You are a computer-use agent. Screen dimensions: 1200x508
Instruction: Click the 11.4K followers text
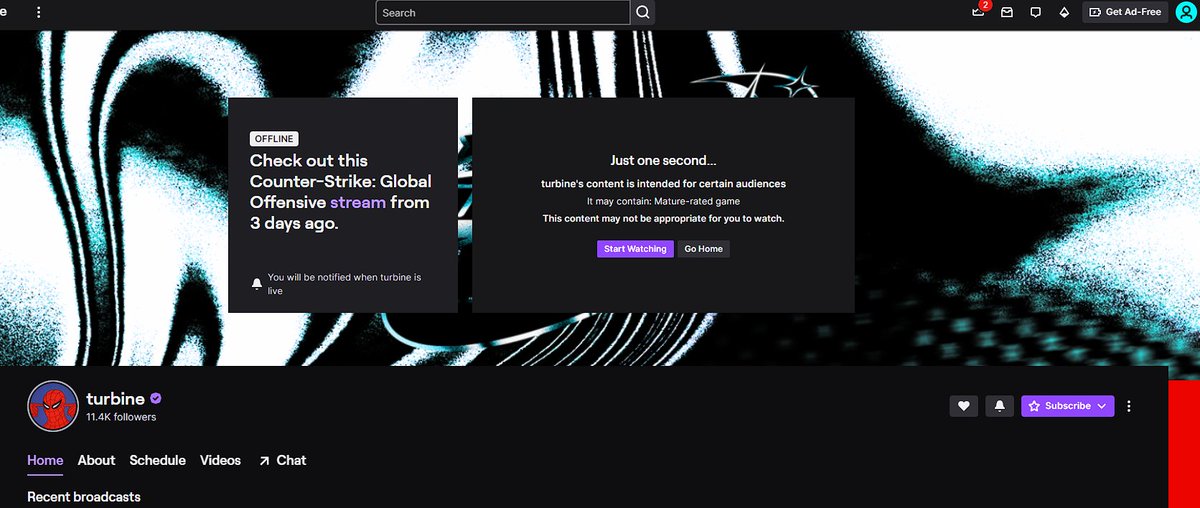(121, 417)
